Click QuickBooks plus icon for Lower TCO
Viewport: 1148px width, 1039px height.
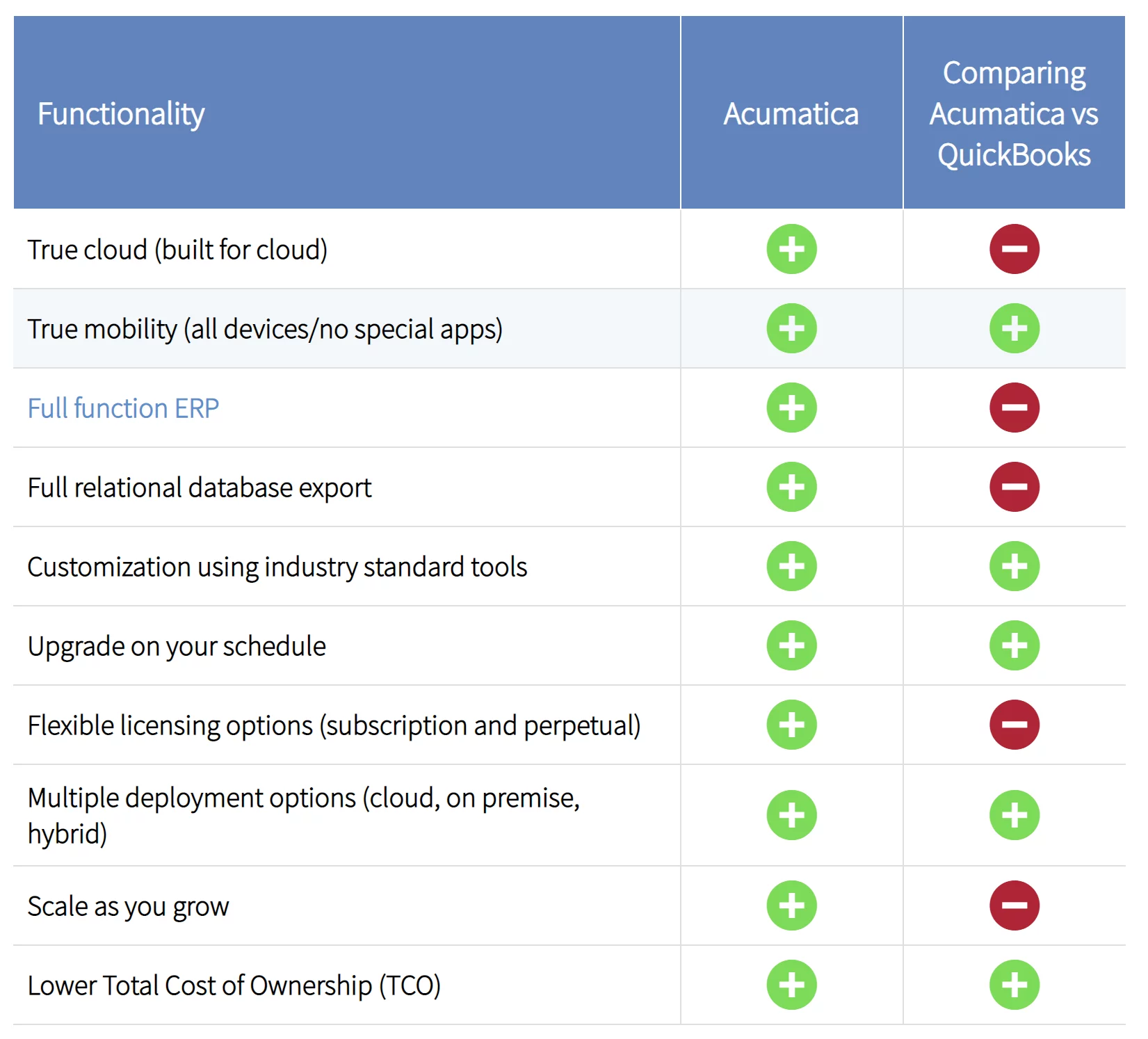click(x=1014, y=985)
